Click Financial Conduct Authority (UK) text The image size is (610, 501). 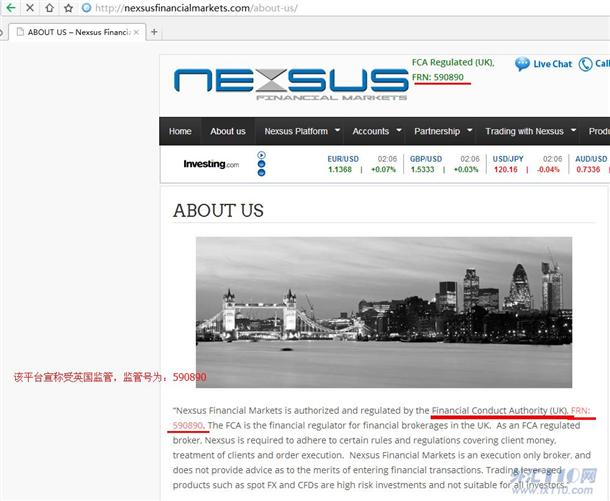[x=500, y=410]
